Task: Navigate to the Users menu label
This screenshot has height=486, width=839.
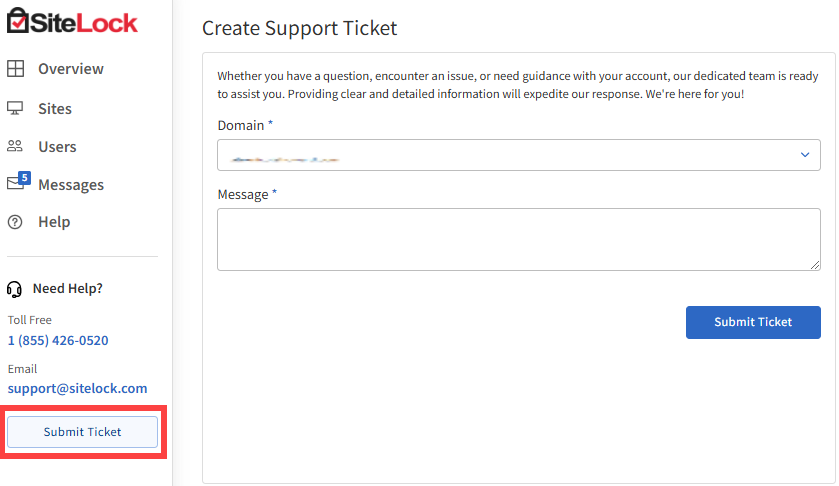Action: tap(57, 146)
